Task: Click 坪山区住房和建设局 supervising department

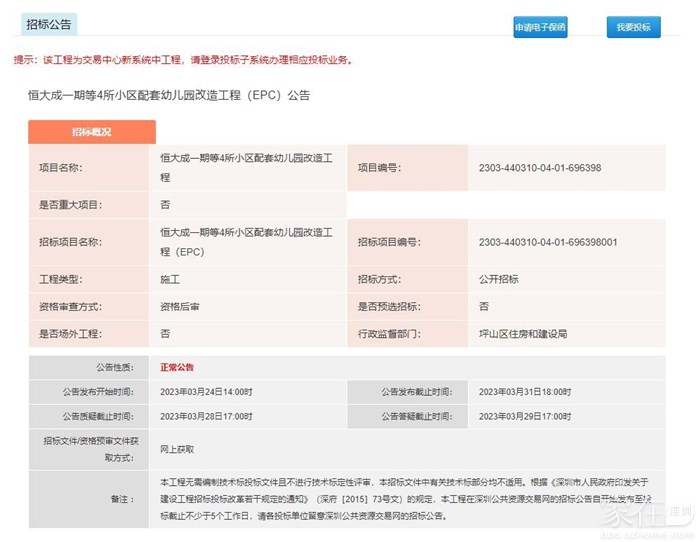Action: click(x=523, y=333)
